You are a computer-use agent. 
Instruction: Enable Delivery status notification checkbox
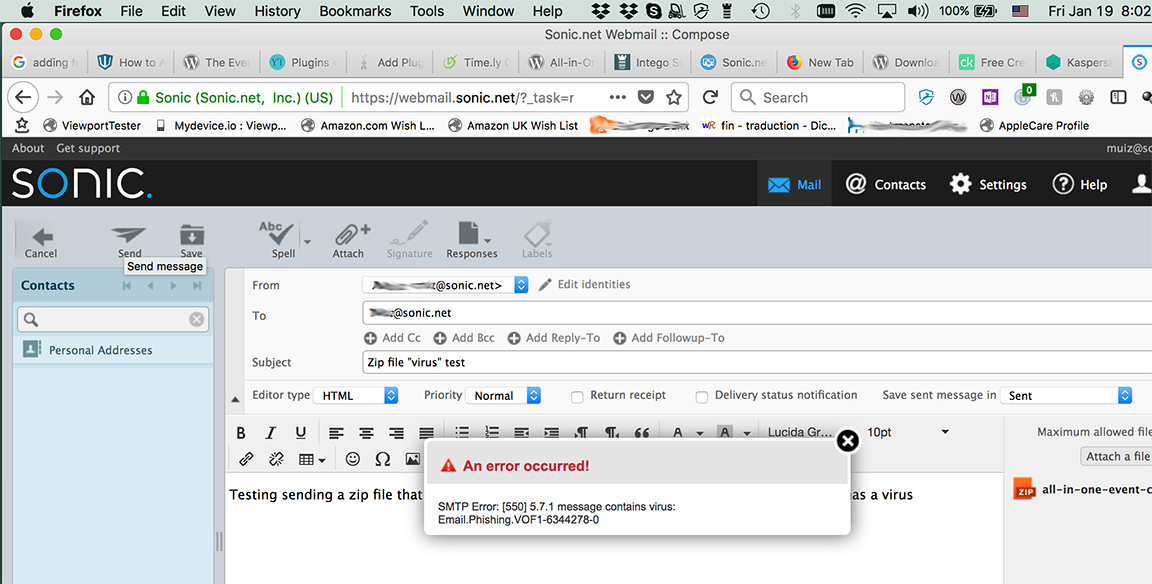click(702, 397)
